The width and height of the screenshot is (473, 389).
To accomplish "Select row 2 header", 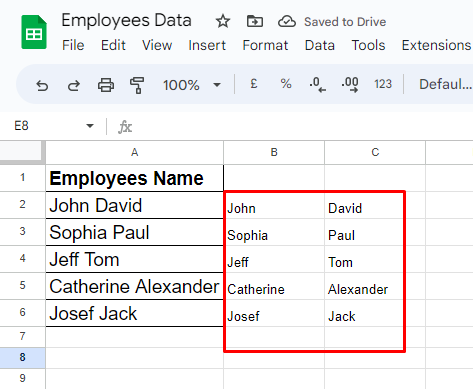I will [22, 205].
